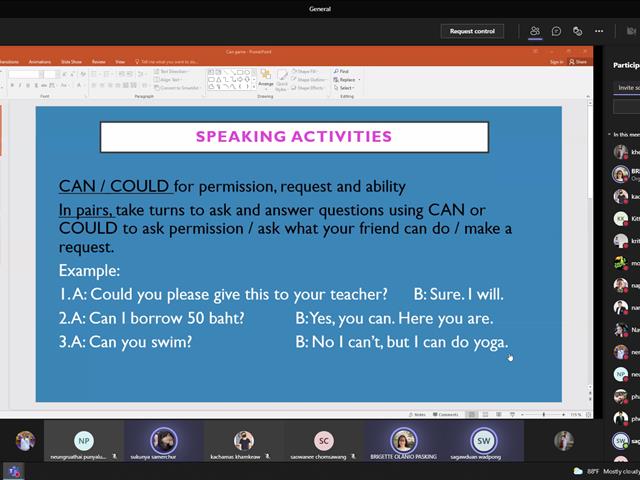640x480 pixels.
Task: Click Find in the Editing group
Action: (x=341, y=71)
